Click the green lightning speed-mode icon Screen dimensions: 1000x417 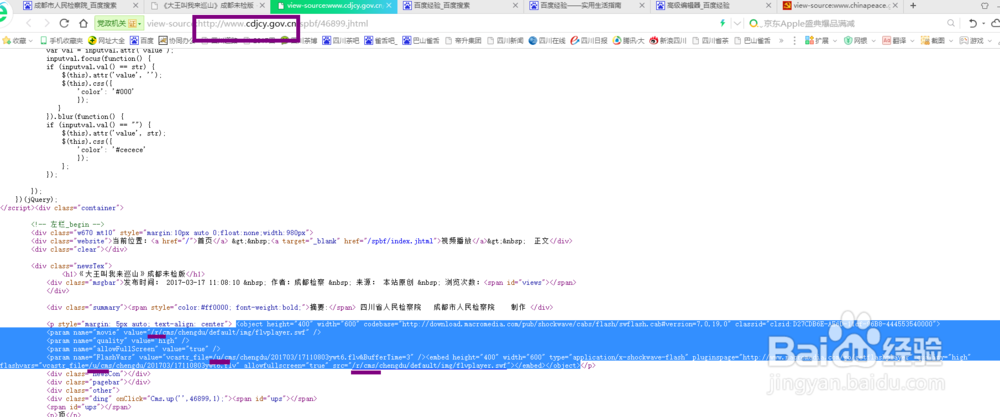(x=722, y=23)
